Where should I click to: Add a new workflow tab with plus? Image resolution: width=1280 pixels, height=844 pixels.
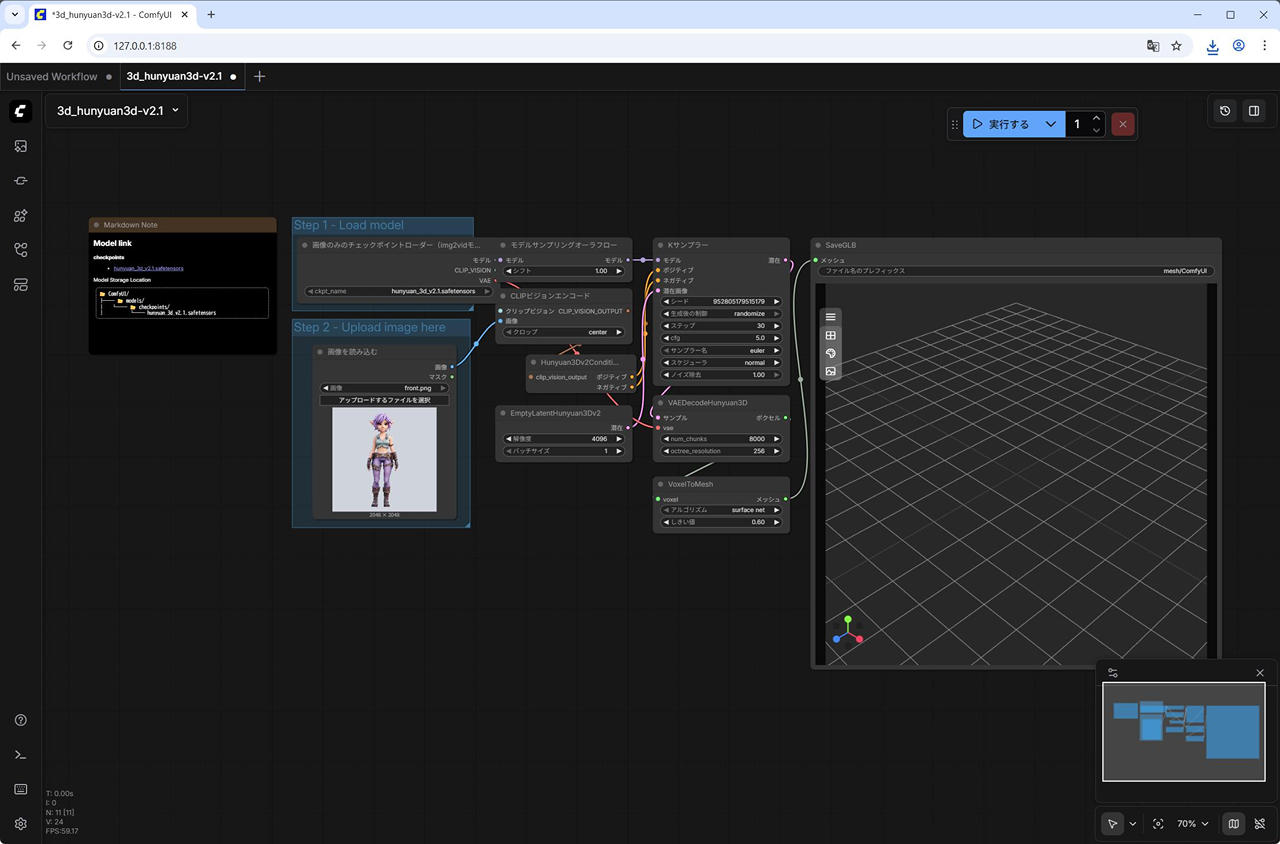click(x=260, y=76)
